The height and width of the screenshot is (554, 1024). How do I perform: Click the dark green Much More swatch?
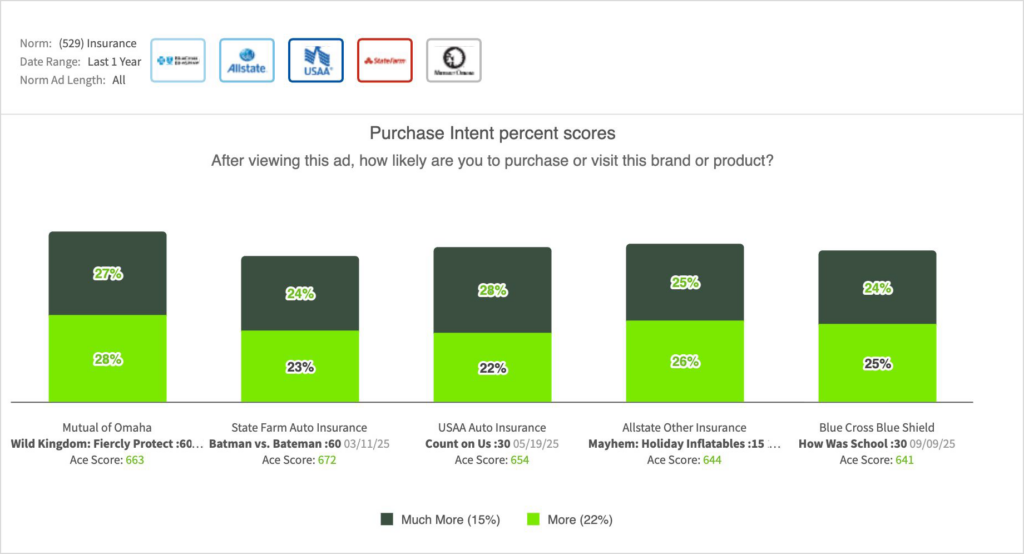click(386, 519)
